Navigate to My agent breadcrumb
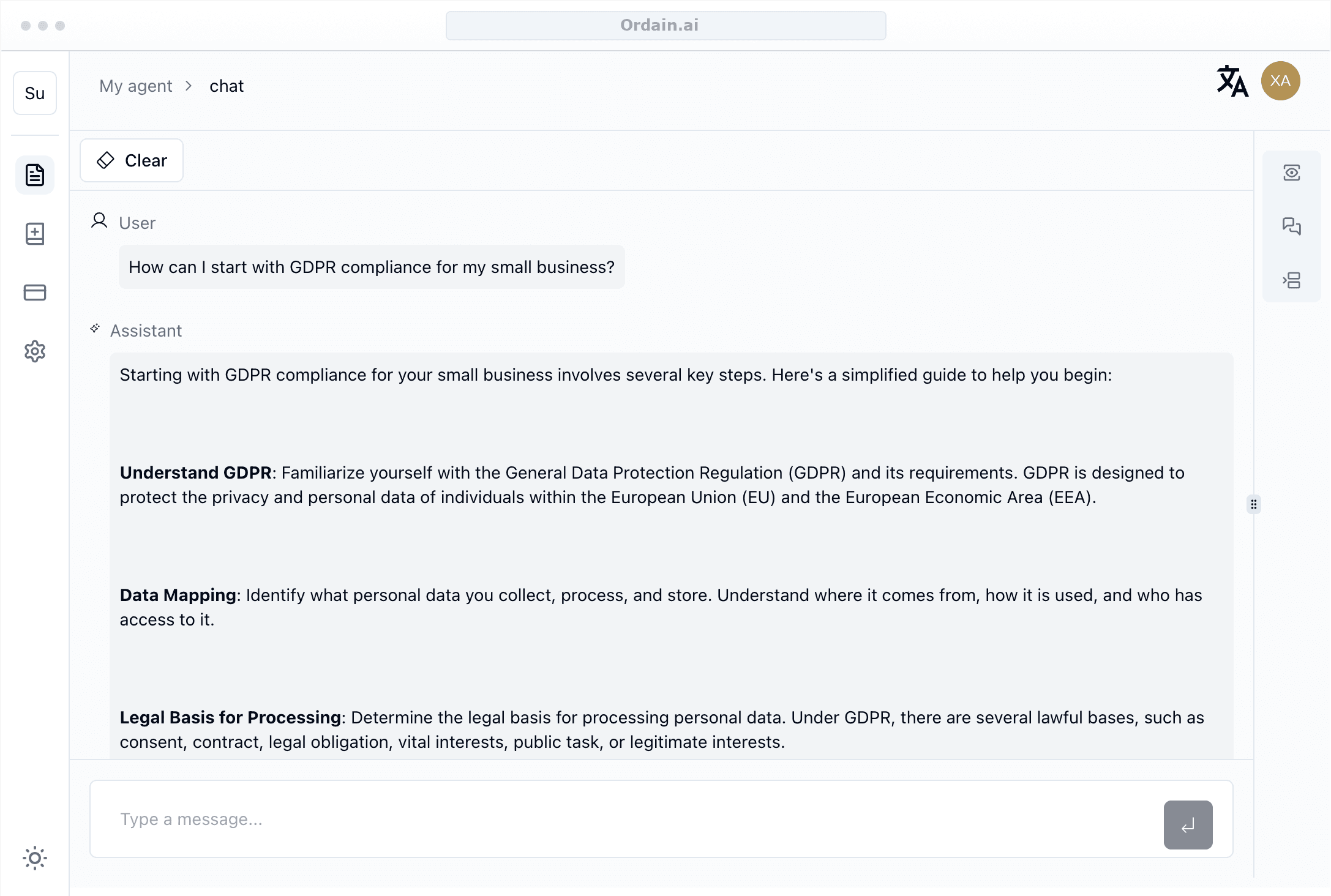1331x896 pixels. pyautogui.click(x=136, y=86)
